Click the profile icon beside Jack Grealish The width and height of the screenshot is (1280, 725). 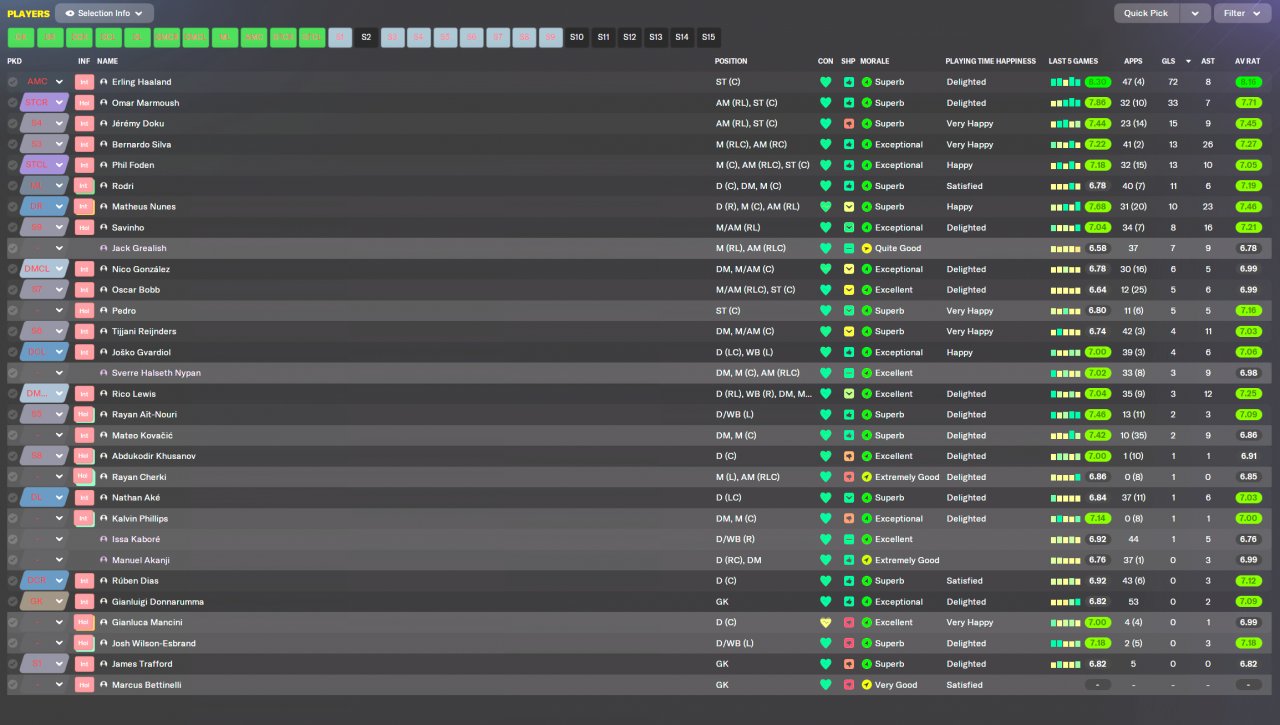point(104,248)
